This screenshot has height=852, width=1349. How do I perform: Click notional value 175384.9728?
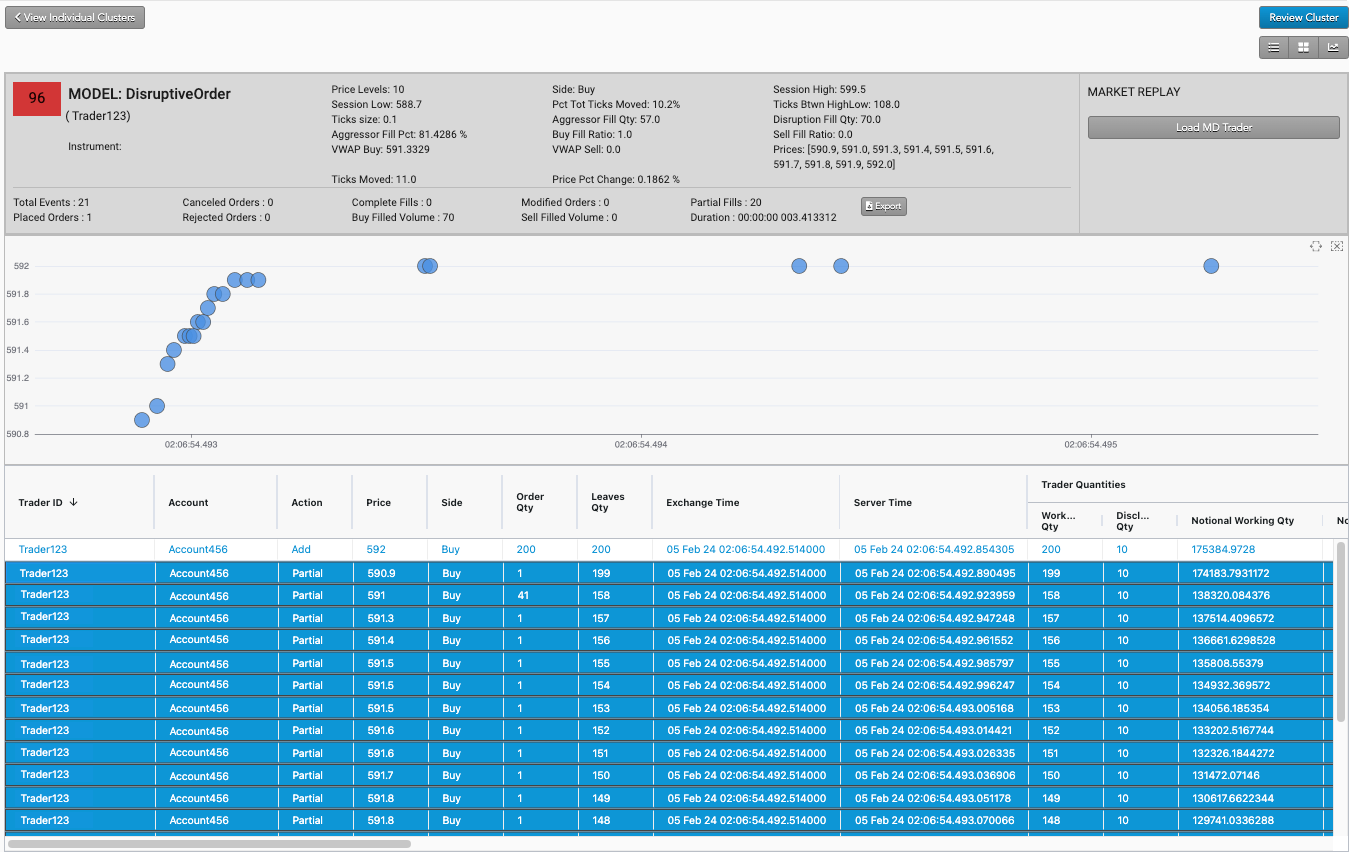tap(1223, 549)
